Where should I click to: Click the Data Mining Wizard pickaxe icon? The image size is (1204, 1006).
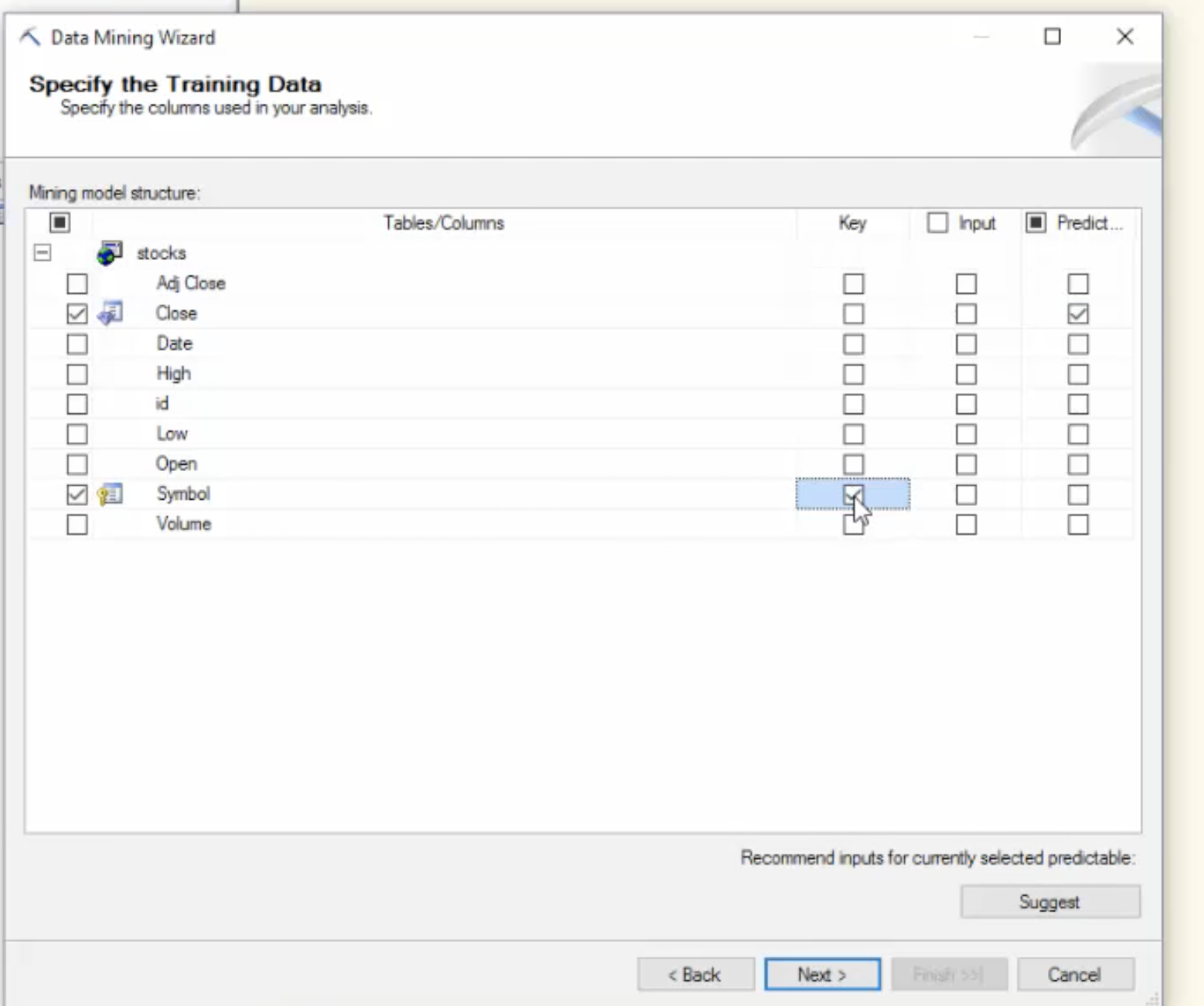(30, 37)
